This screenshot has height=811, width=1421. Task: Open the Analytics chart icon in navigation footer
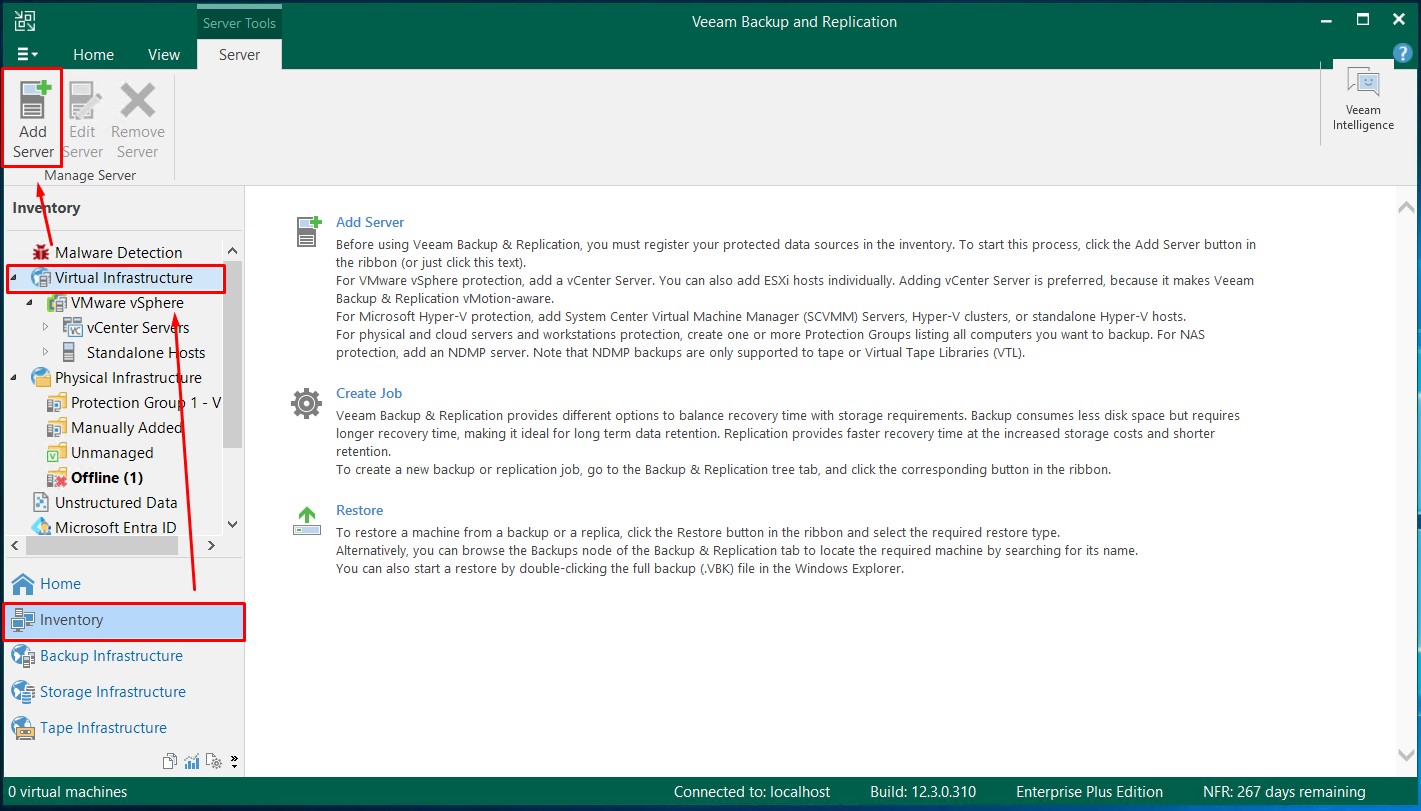pyautogui.click(x=192, y=761)
